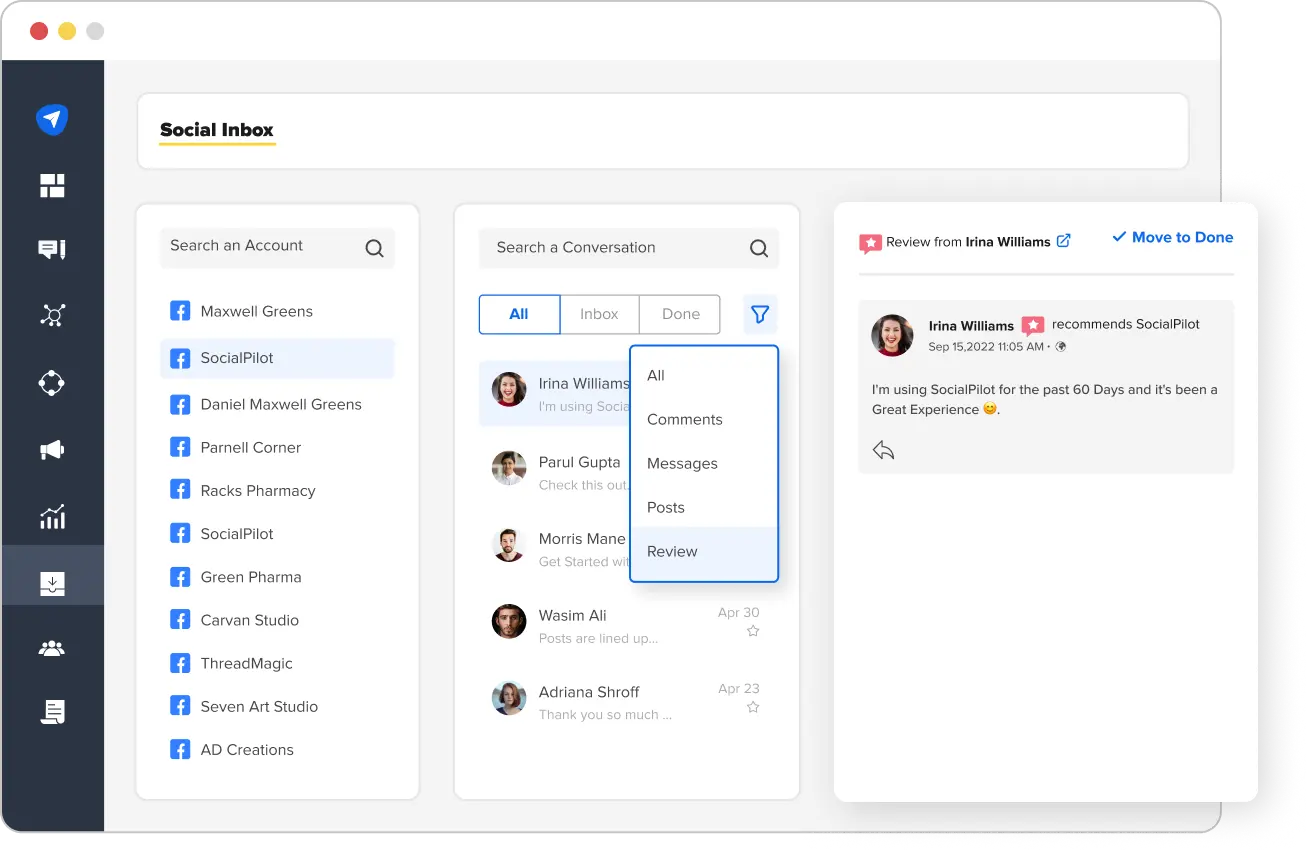1307x851 pixels.
Task: Open the connected nodes icon in sidebar
Action: coord(52,316)
